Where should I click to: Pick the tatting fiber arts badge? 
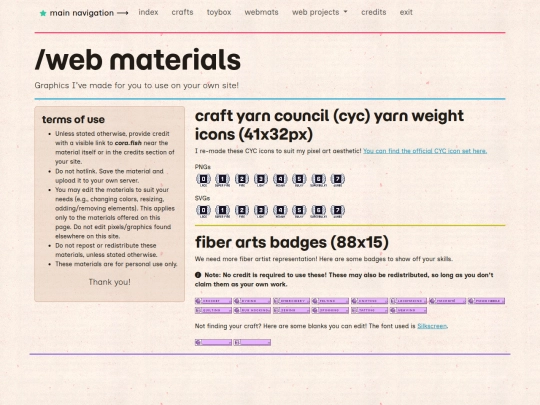pos(370,311)
